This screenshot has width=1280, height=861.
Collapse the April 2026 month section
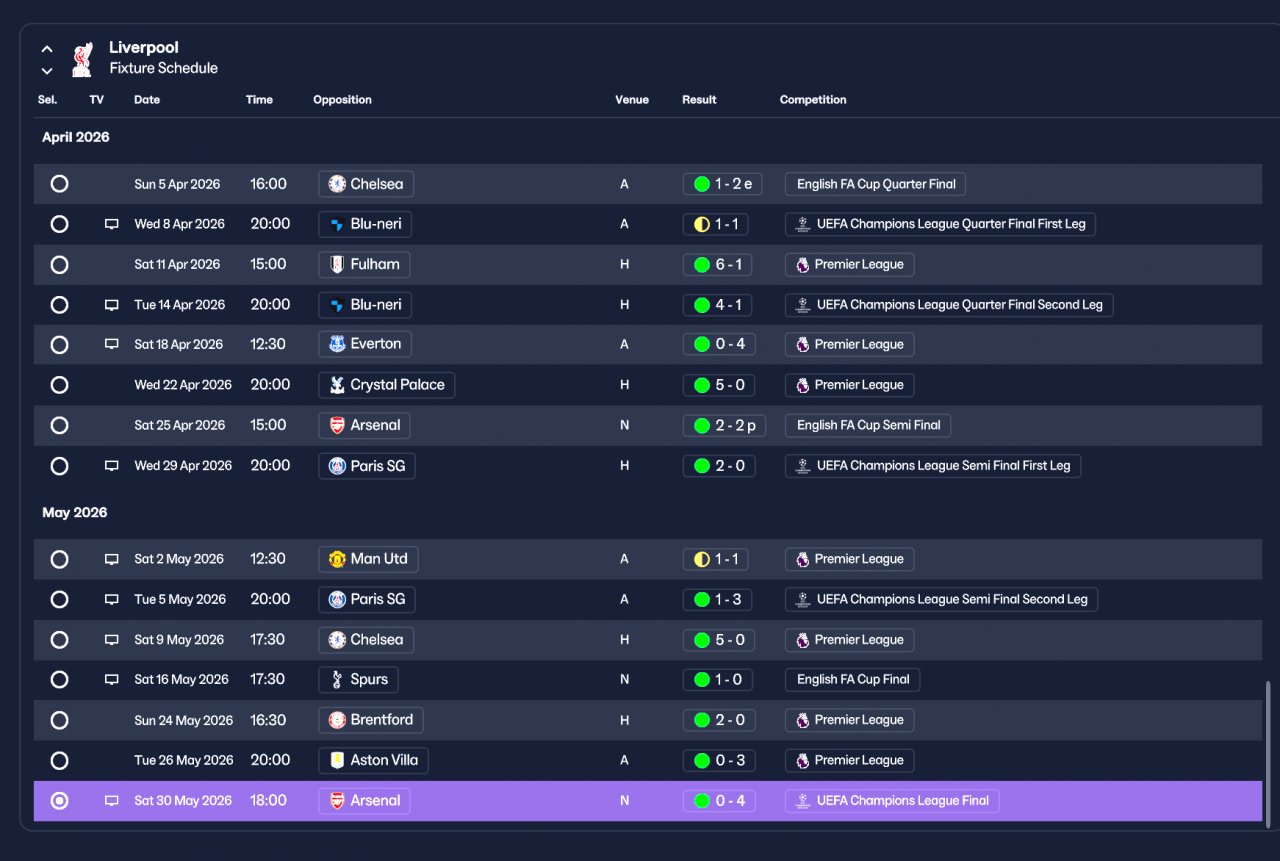[x=76, y=138]
